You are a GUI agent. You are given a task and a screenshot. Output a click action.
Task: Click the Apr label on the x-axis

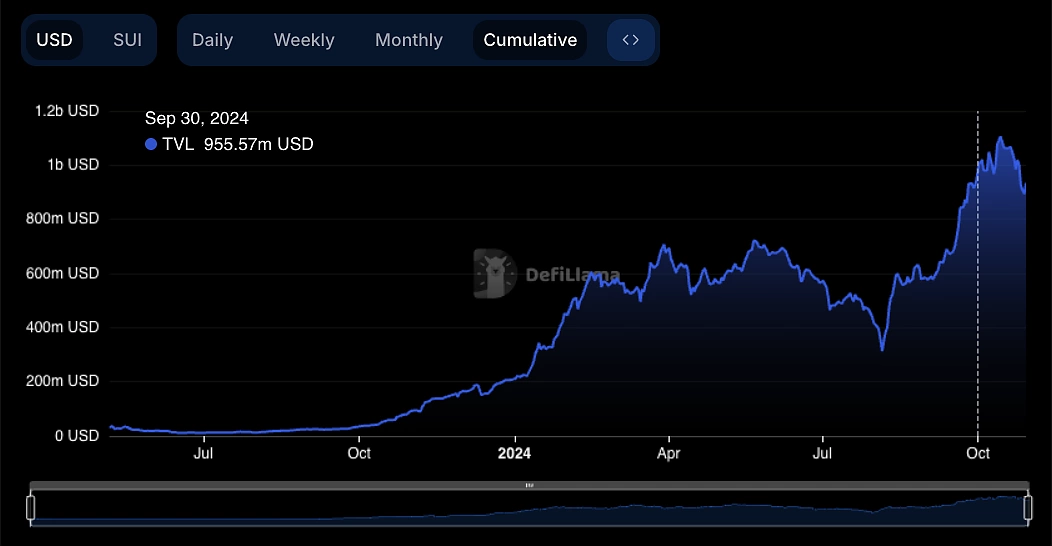tap(668, 453)
